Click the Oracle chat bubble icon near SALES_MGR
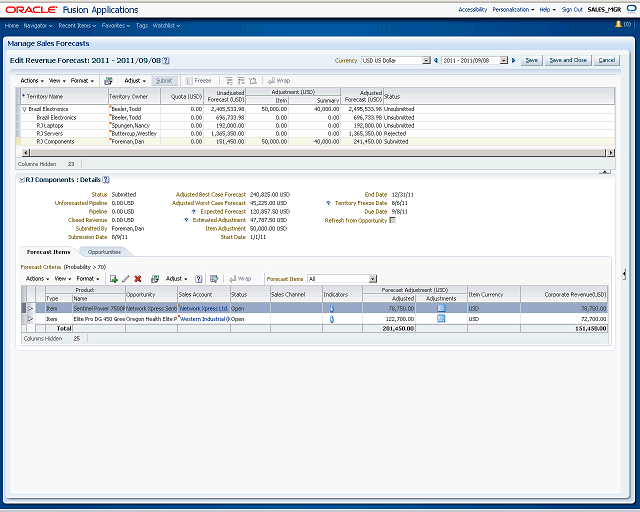 631,9
